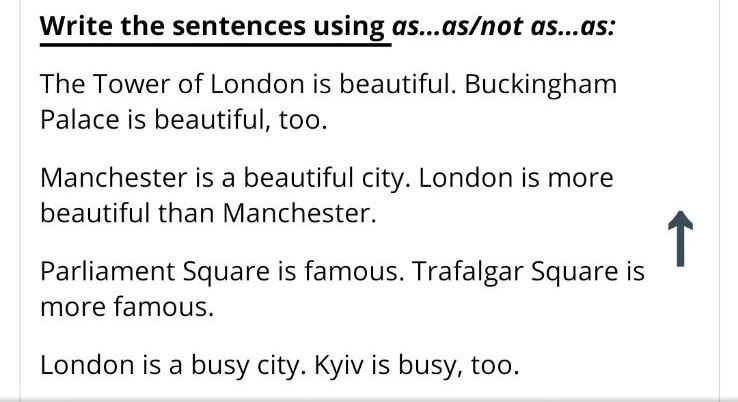738x402 pixels.
Task: Click the text 'beautiful than Manchester.'
Action: point(209,213)
